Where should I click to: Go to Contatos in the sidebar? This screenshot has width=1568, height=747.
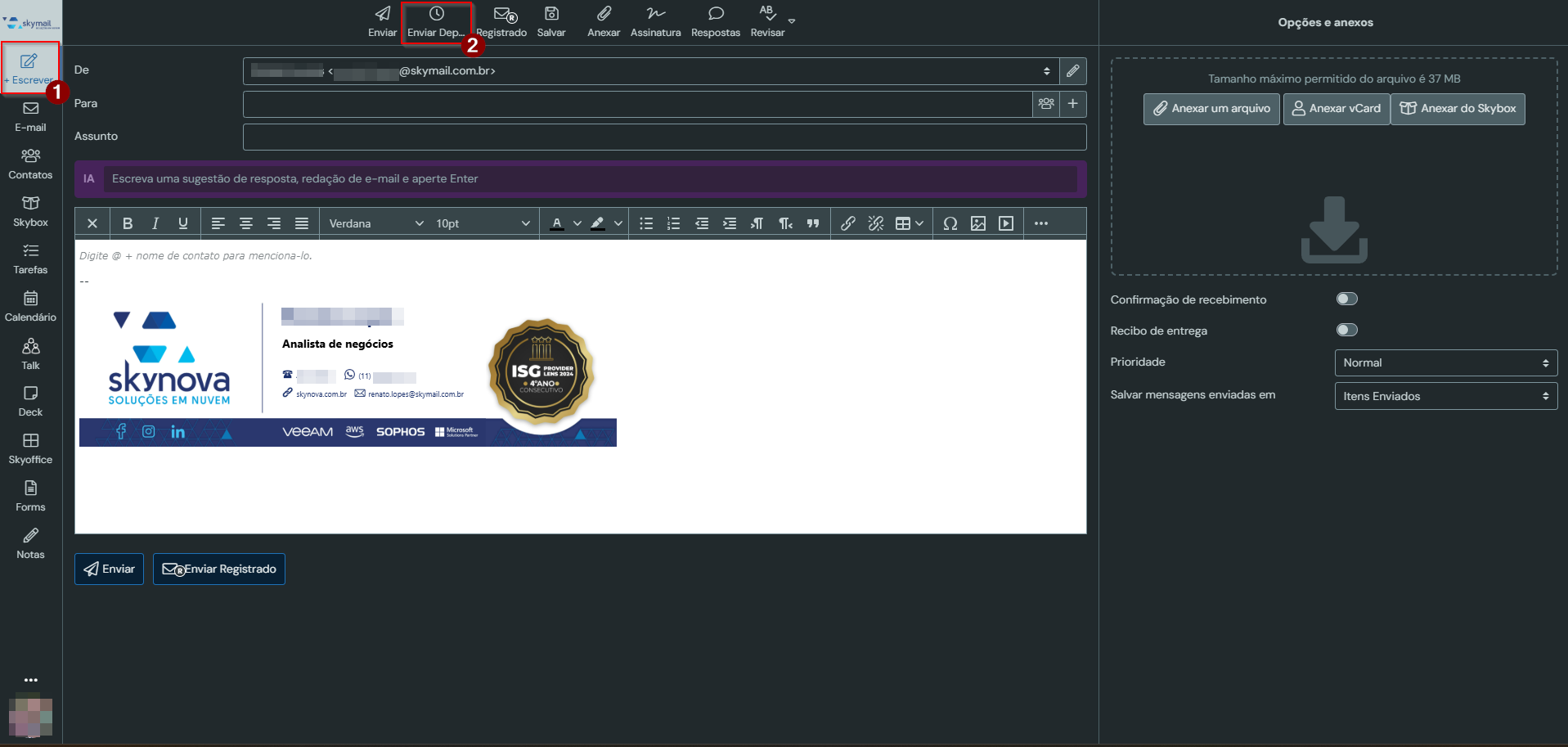coord(30,164)
